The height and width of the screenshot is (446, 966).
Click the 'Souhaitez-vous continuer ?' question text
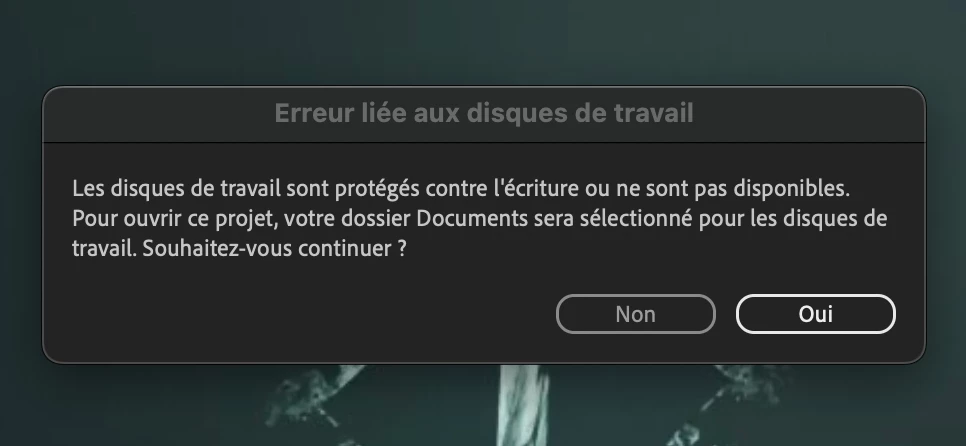275,249
